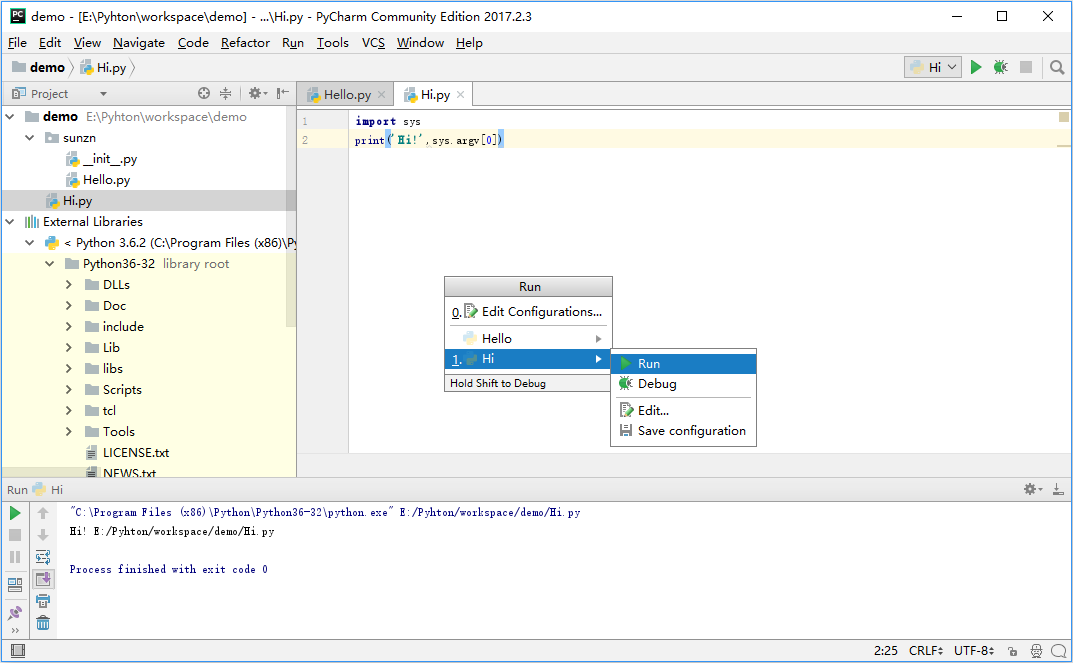The image size is (1073, 663).
Task: Go to line via 2:25 indicator
Action: (x=885, y=651)
